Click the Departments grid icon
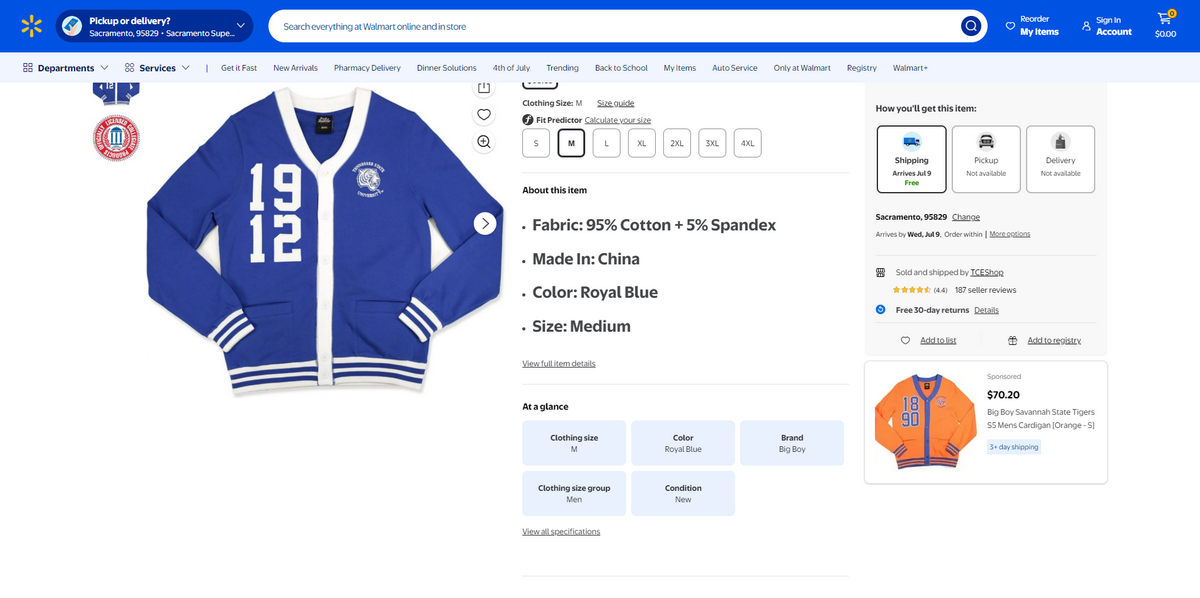 tap(28, 68)
